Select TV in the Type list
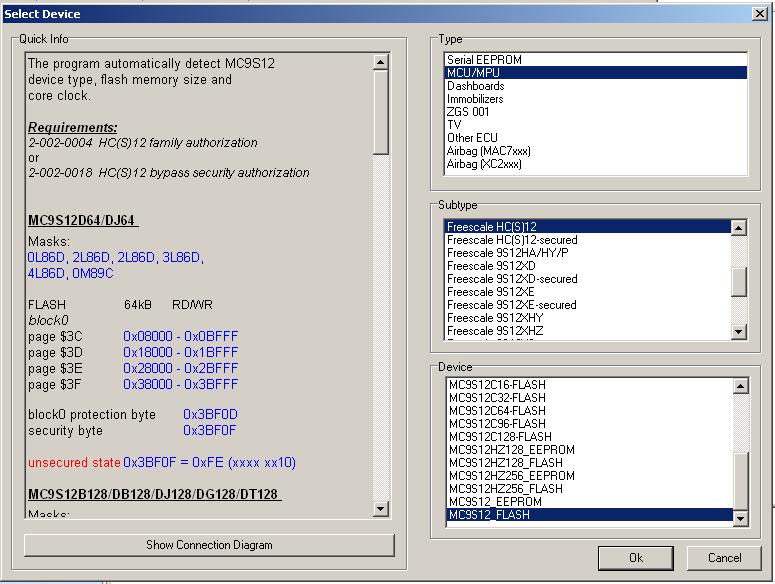775x584 pixels. pos(596,125)
